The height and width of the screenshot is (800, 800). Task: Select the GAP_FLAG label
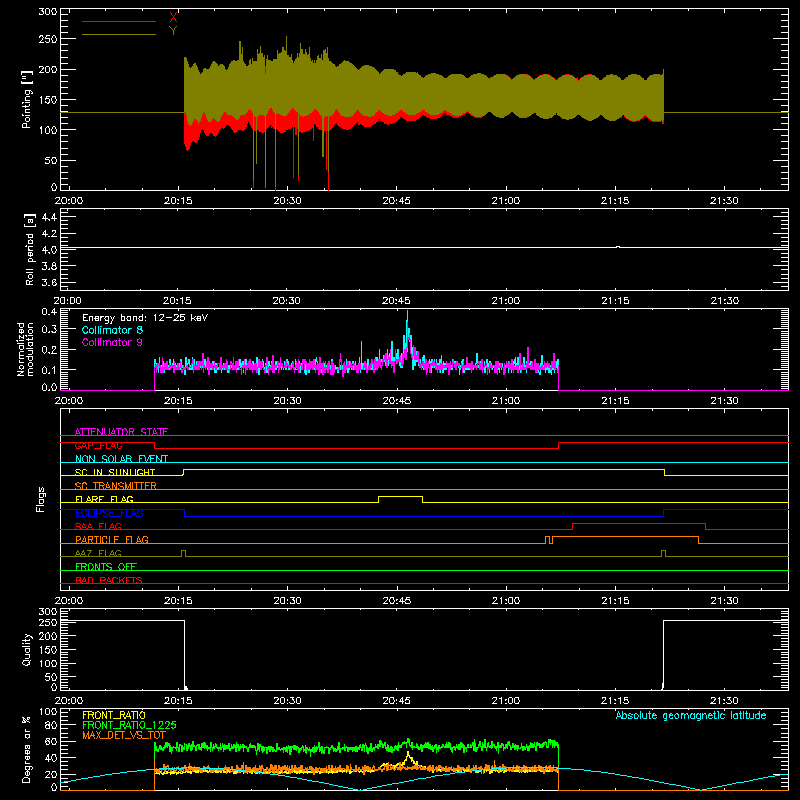(98, 445)
